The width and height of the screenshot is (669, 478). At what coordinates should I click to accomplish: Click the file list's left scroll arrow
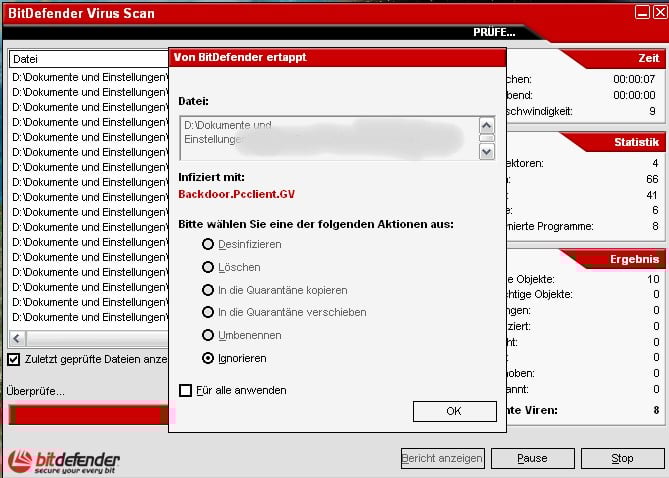[17, 339]
